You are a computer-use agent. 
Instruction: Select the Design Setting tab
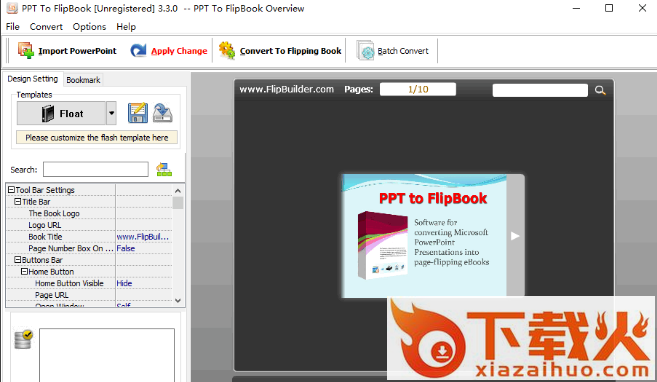pyautogui.click(x=33, y=79)
